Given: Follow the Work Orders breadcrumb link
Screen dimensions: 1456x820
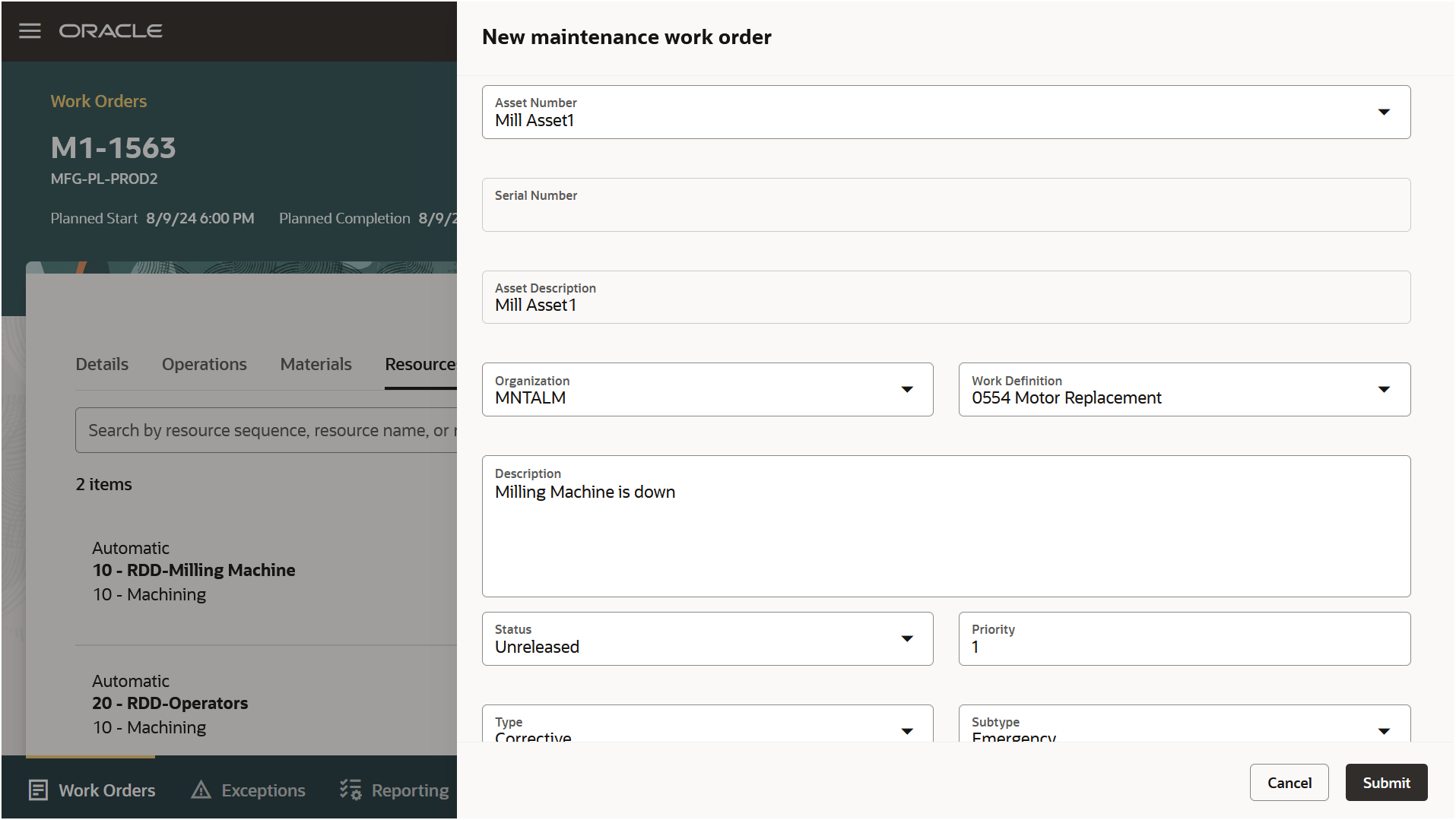Looking at the screenshot, I should [x=99, y=101].
